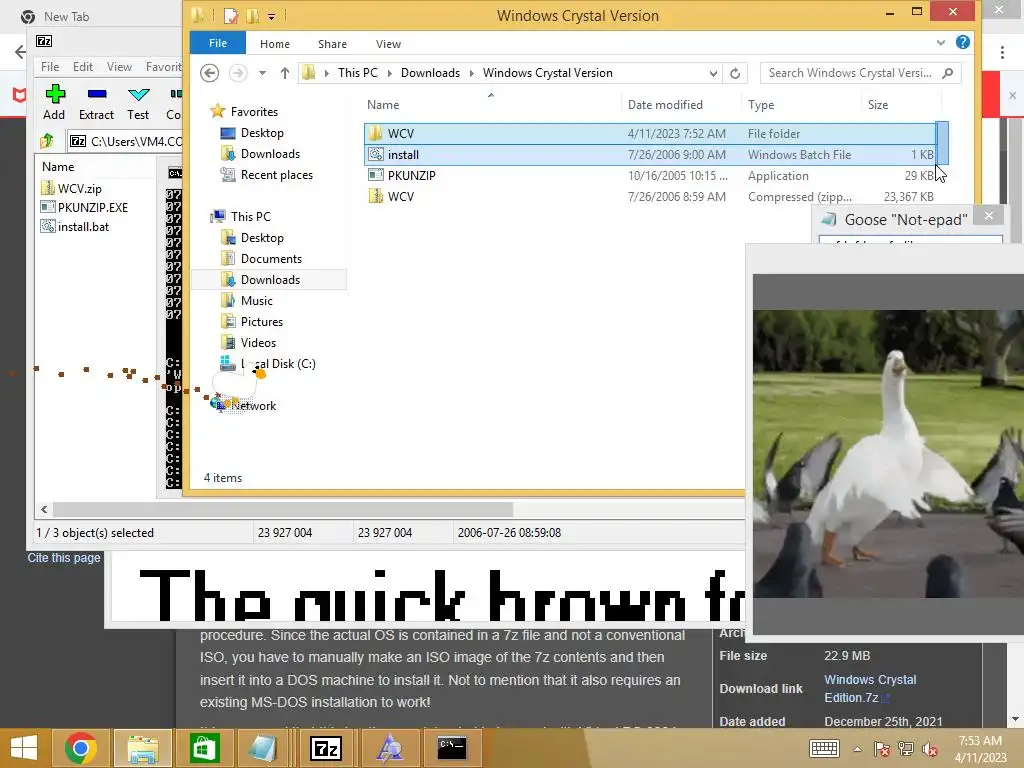Sort by the Date modified column
This screenshot has width=1024, height=768.
(665, 105)
